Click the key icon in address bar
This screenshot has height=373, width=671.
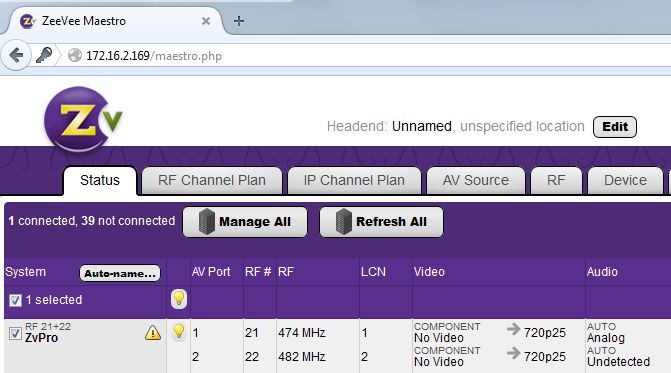pos(44,55)
